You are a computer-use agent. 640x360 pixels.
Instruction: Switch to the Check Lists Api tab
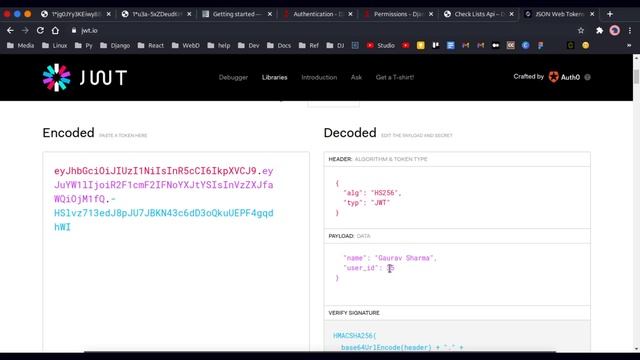pos(479,14)
